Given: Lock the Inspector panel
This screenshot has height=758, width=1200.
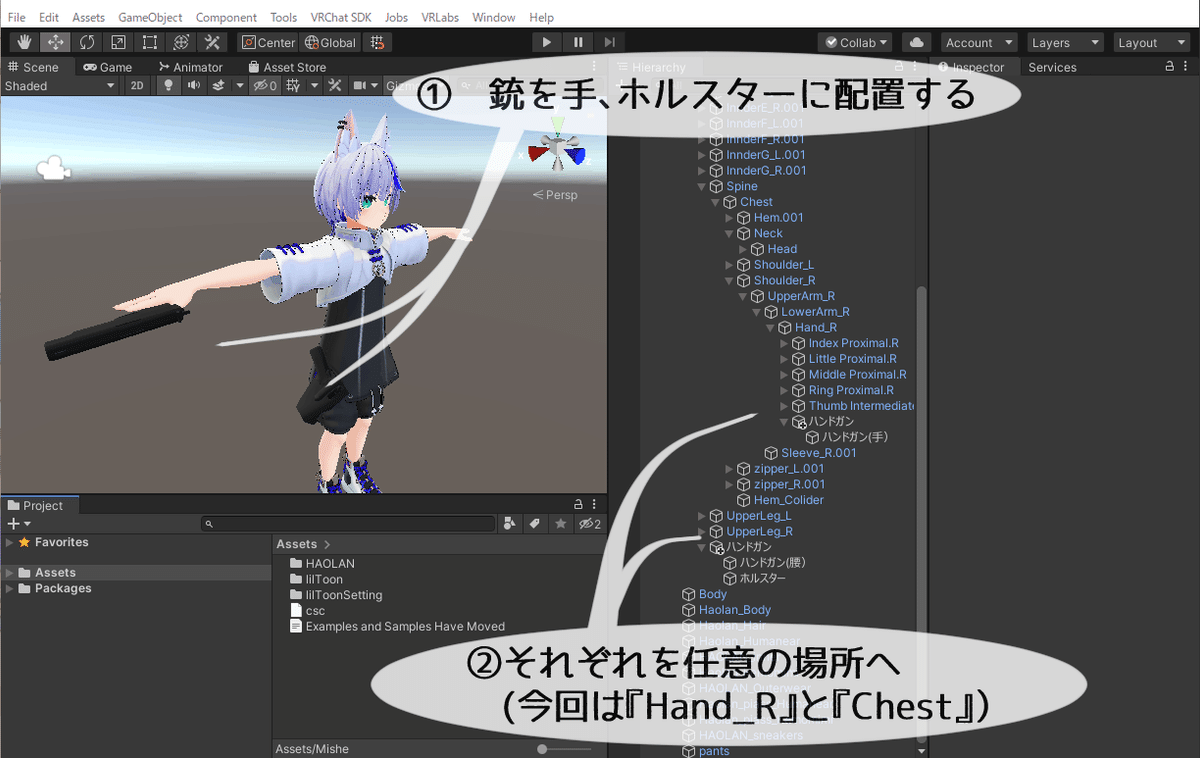Looking at the screenshot, I should click(x=1171, y=66).
